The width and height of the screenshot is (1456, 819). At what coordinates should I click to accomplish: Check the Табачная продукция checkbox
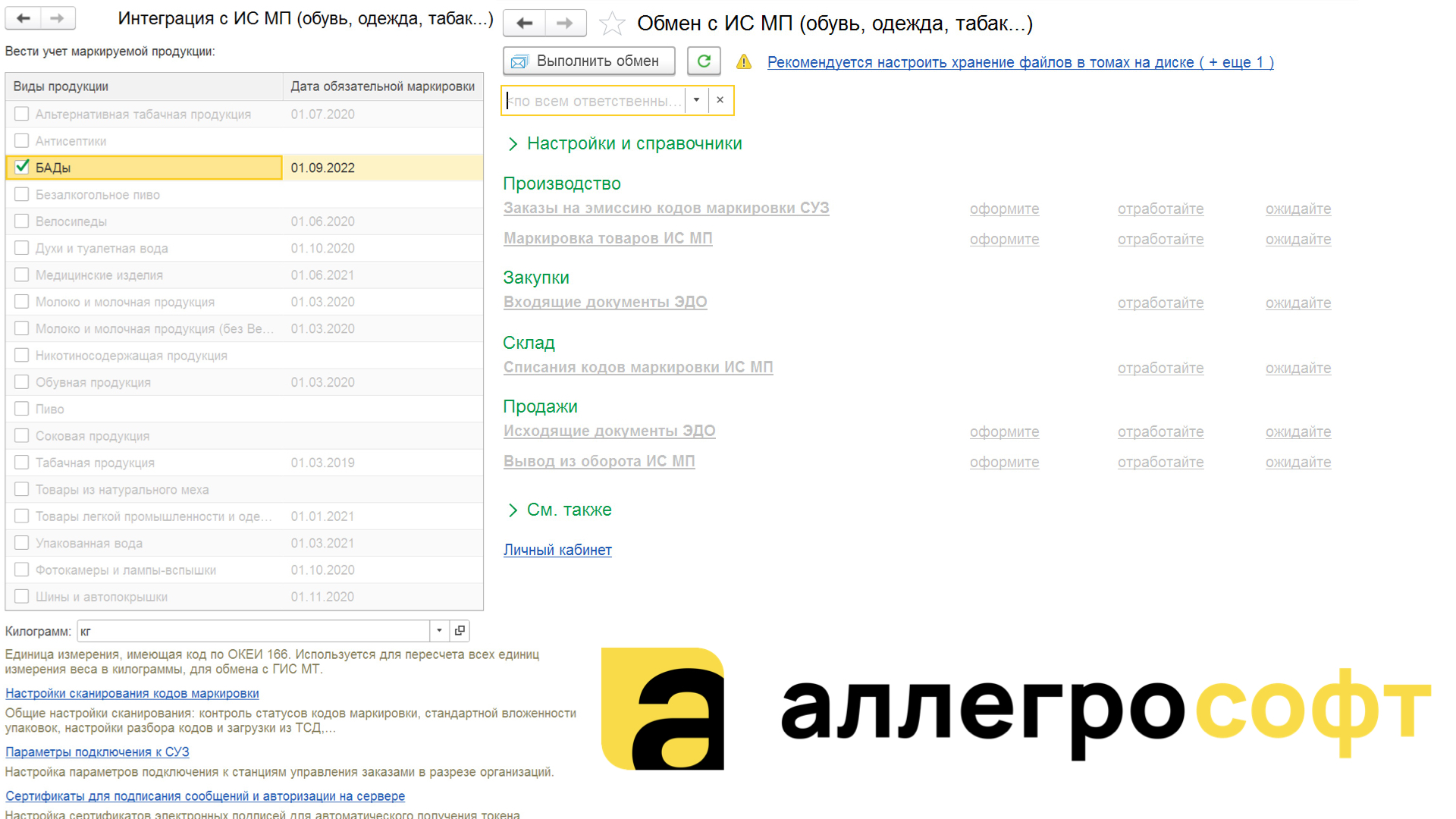[22, 462]
